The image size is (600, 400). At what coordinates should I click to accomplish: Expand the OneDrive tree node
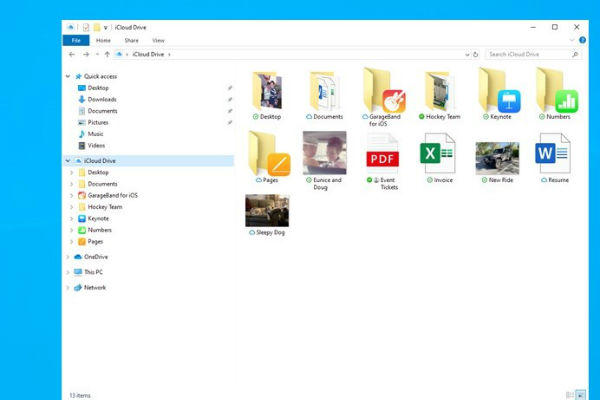click(67, 256)
